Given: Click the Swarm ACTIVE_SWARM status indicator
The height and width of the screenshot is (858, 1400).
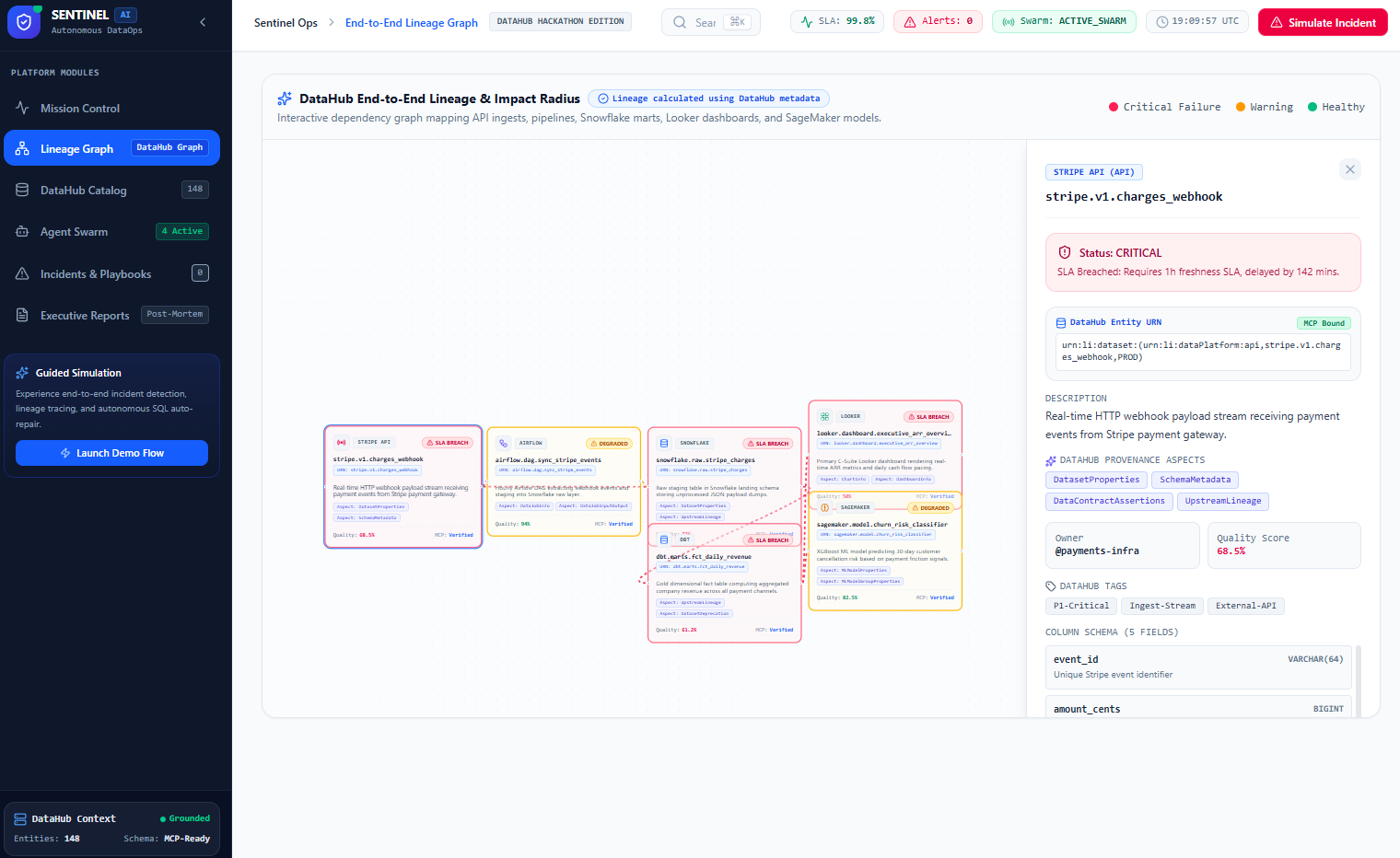Looking at the screenshot, I should 1064,21.
